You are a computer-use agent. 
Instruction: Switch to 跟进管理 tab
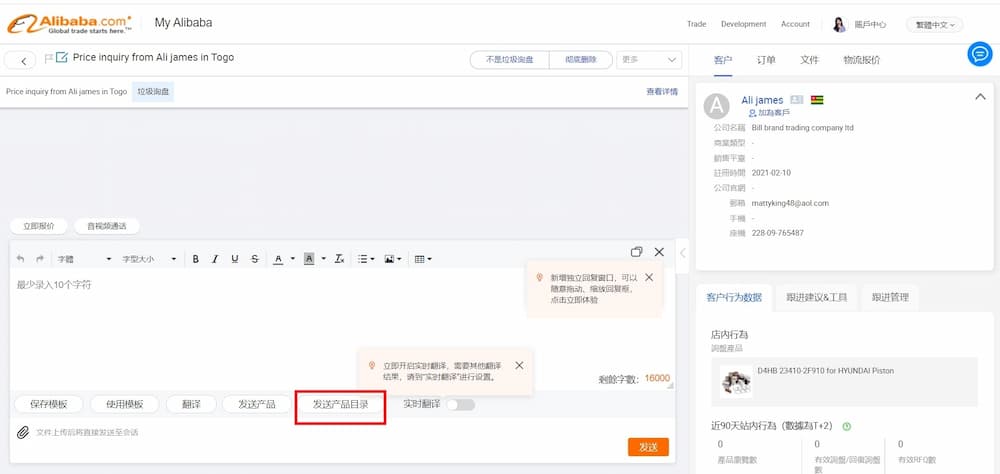pos(890,297)
